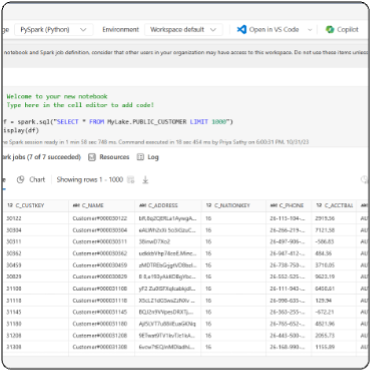The image size is (372, 372).
Task: Click the C_NAME column header
Action: 102,205
